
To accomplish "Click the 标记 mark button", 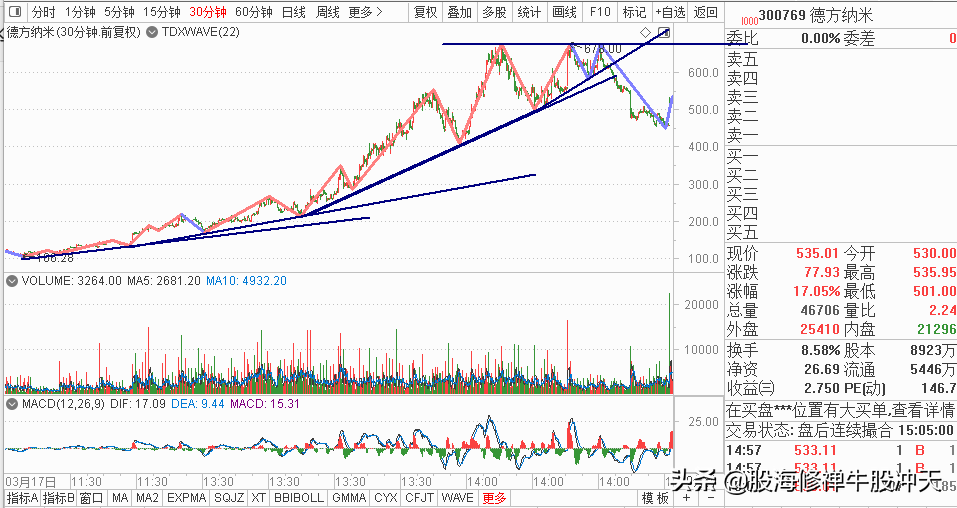I will click(x=634, y=12).
